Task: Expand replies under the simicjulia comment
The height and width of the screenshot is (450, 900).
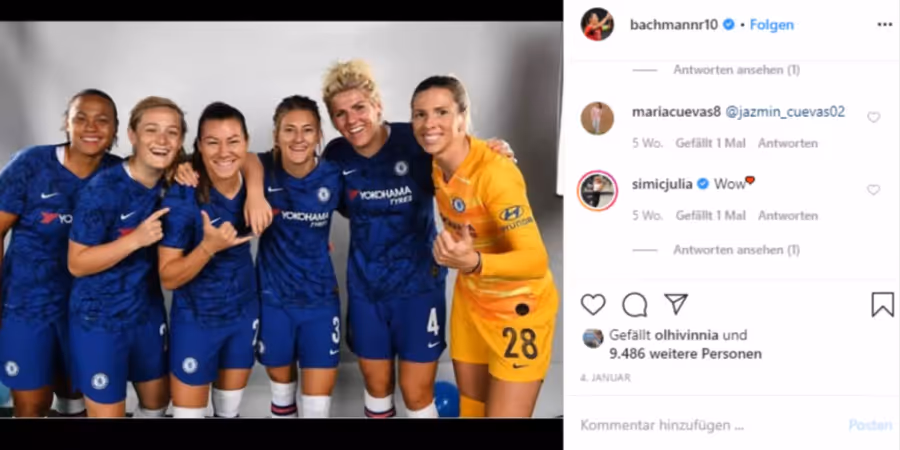Action: tap(736, 250)
